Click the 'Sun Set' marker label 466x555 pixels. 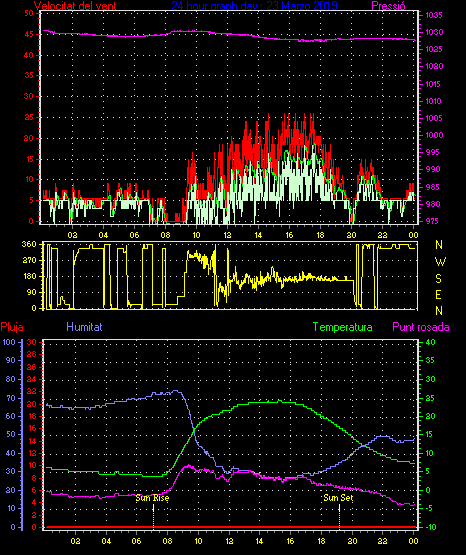[338, 498]
